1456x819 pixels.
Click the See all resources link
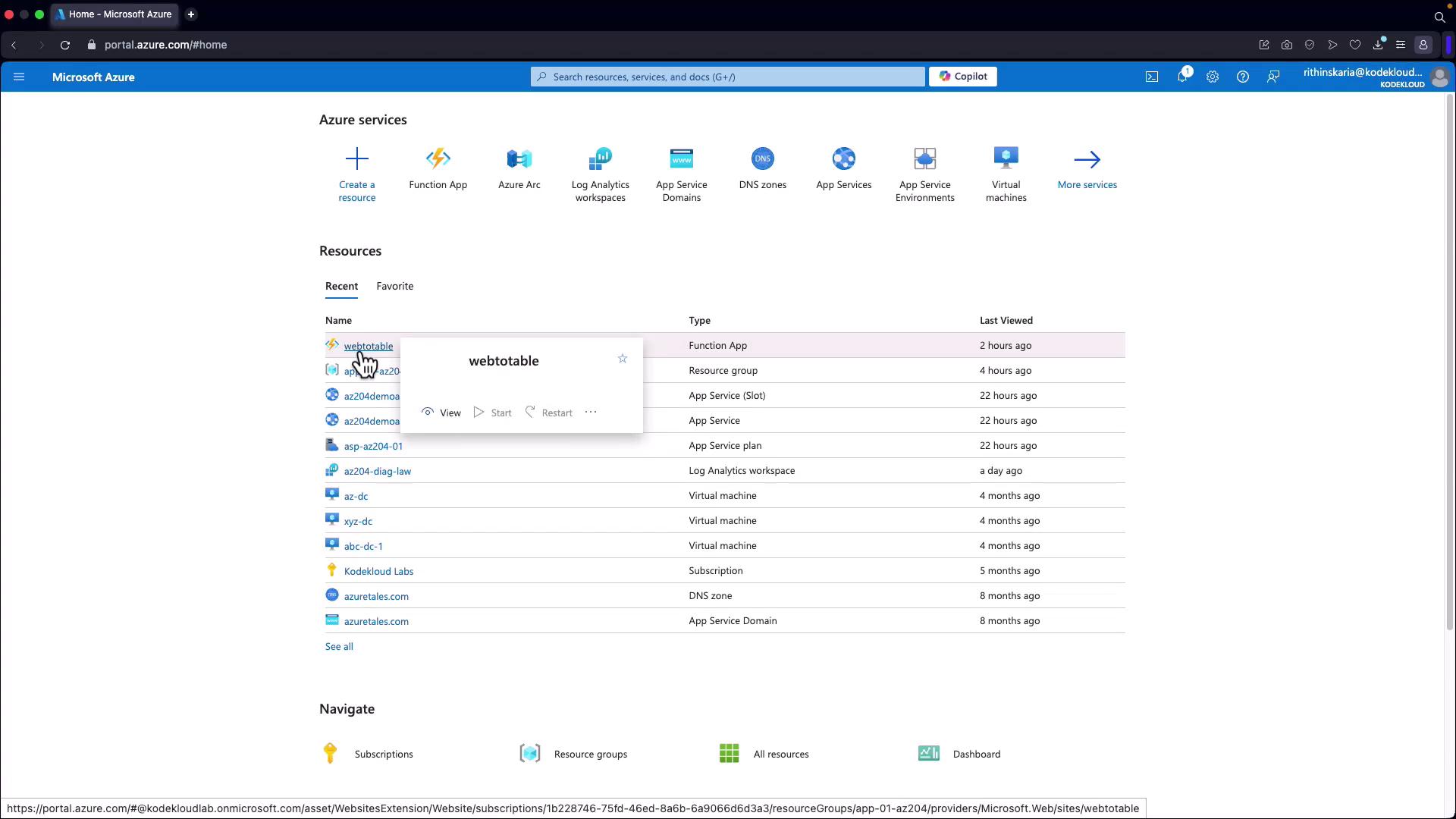pyautogui.click(x=339, y=647)
